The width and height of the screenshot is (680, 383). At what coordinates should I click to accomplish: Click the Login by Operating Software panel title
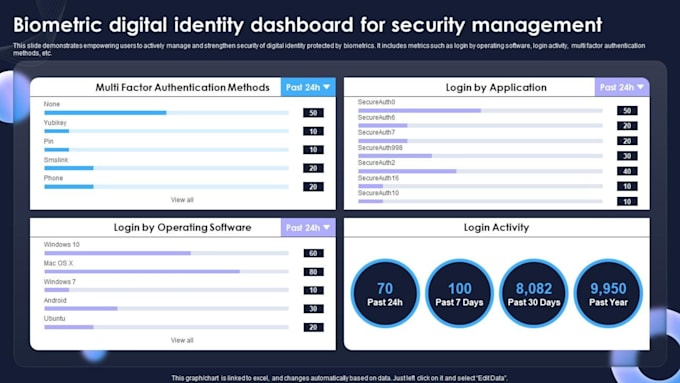point(182,228)
